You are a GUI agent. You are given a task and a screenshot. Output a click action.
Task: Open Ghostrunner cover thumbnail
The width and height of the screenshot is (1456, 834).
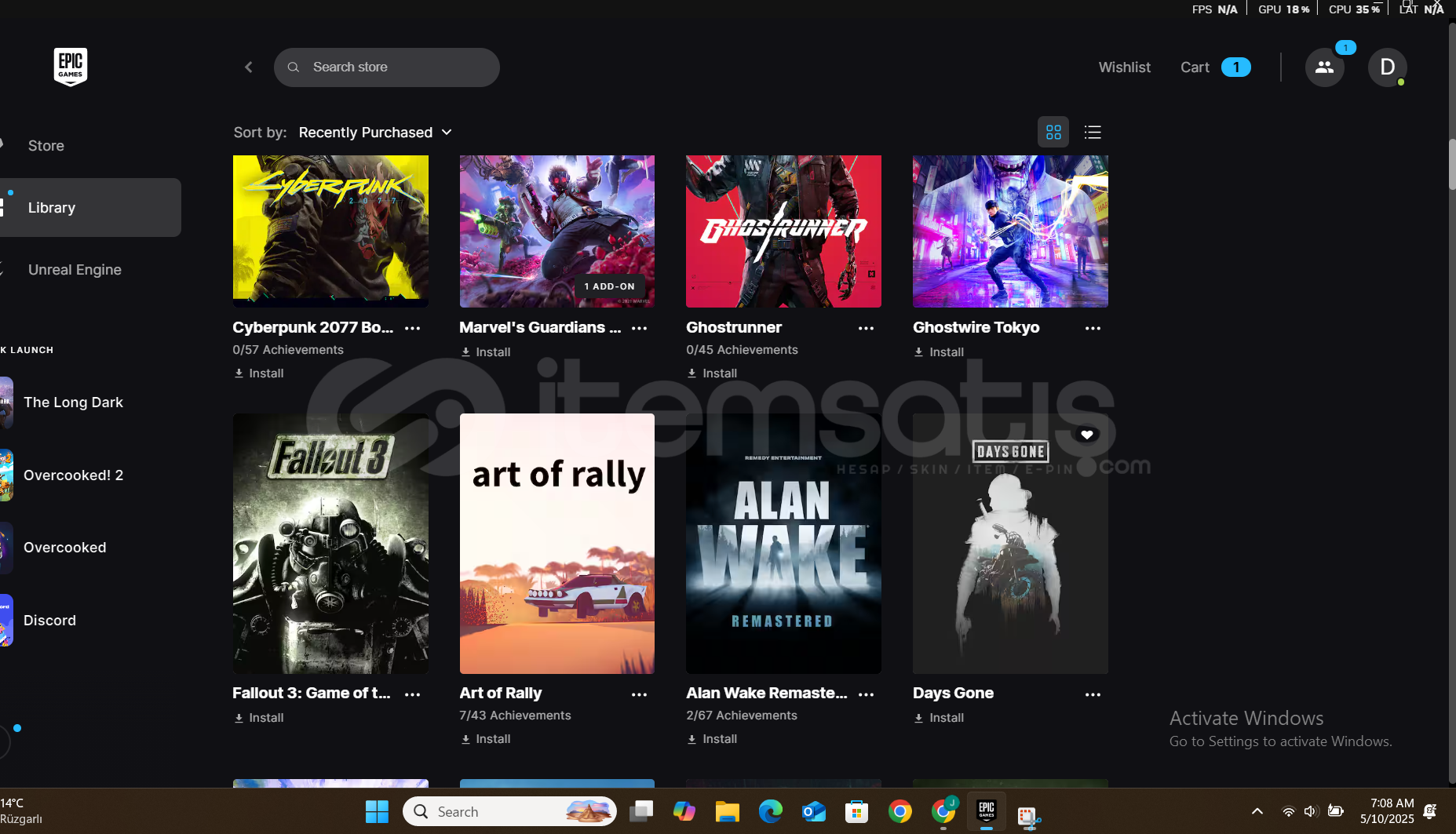tap(783, 231)
